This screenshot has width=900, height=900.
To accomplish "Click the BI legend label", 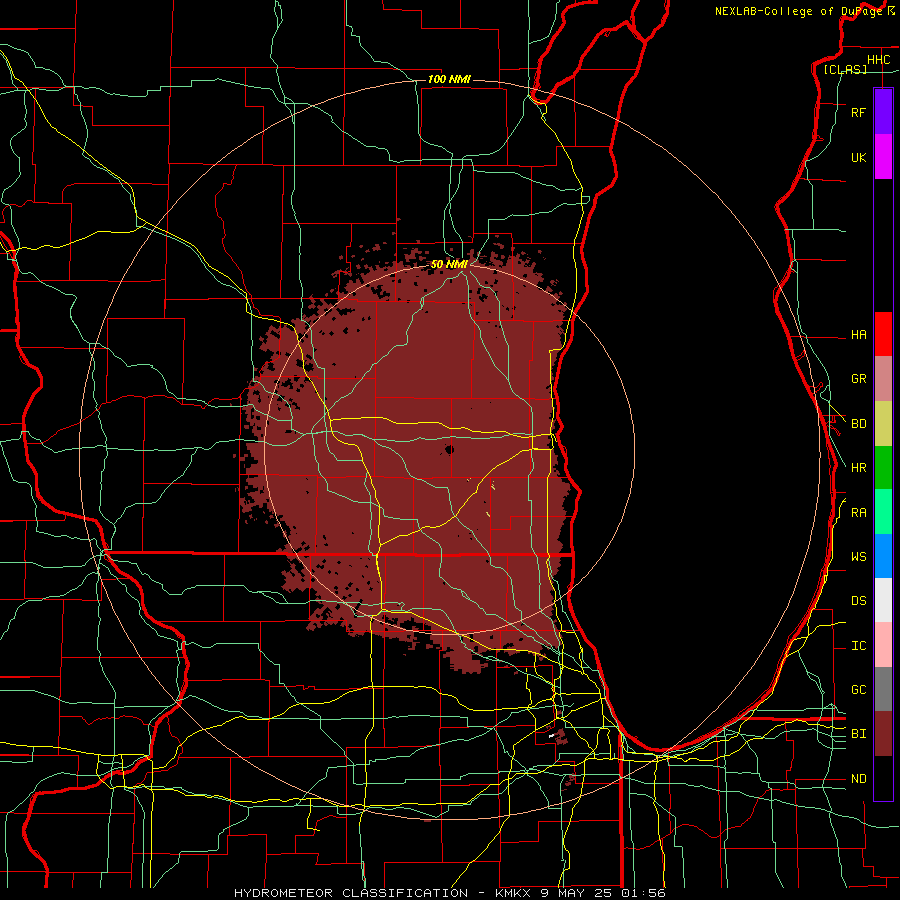I will coord(859,734).
